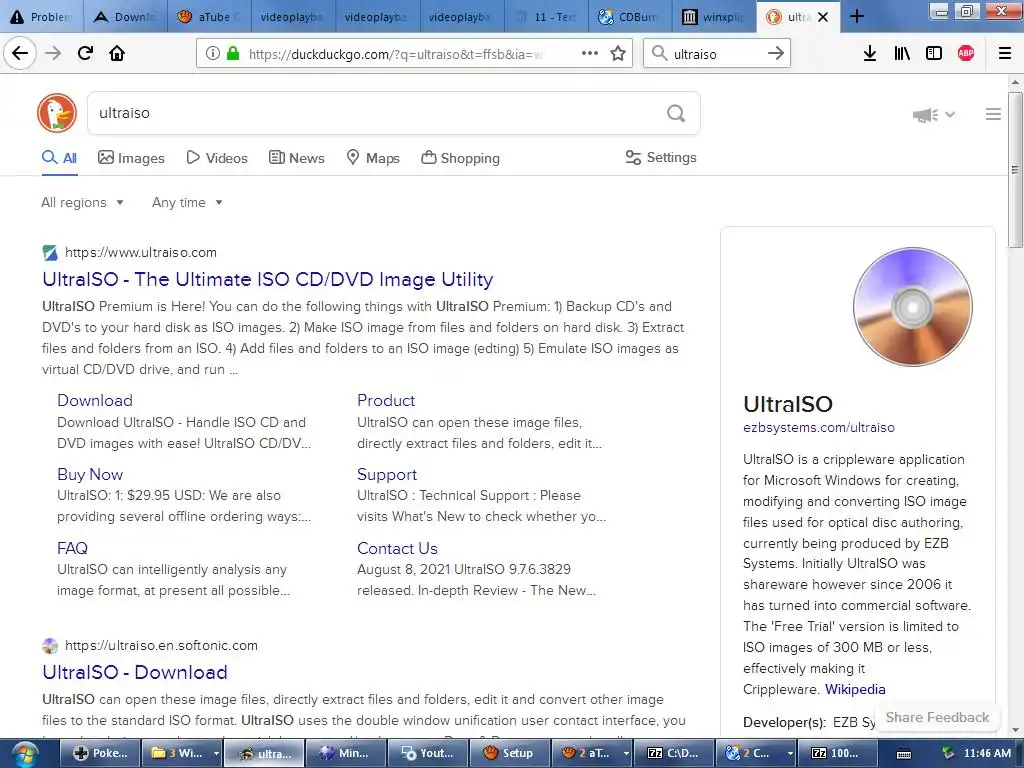Click the green padlock security icon
The width and height of the screenshot is (1024, 768).
232,54
